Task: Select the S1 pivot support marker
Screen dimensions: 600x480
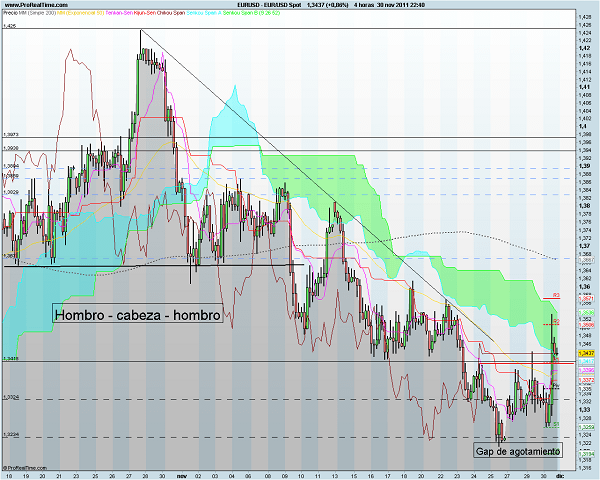Action: point(556,424)
